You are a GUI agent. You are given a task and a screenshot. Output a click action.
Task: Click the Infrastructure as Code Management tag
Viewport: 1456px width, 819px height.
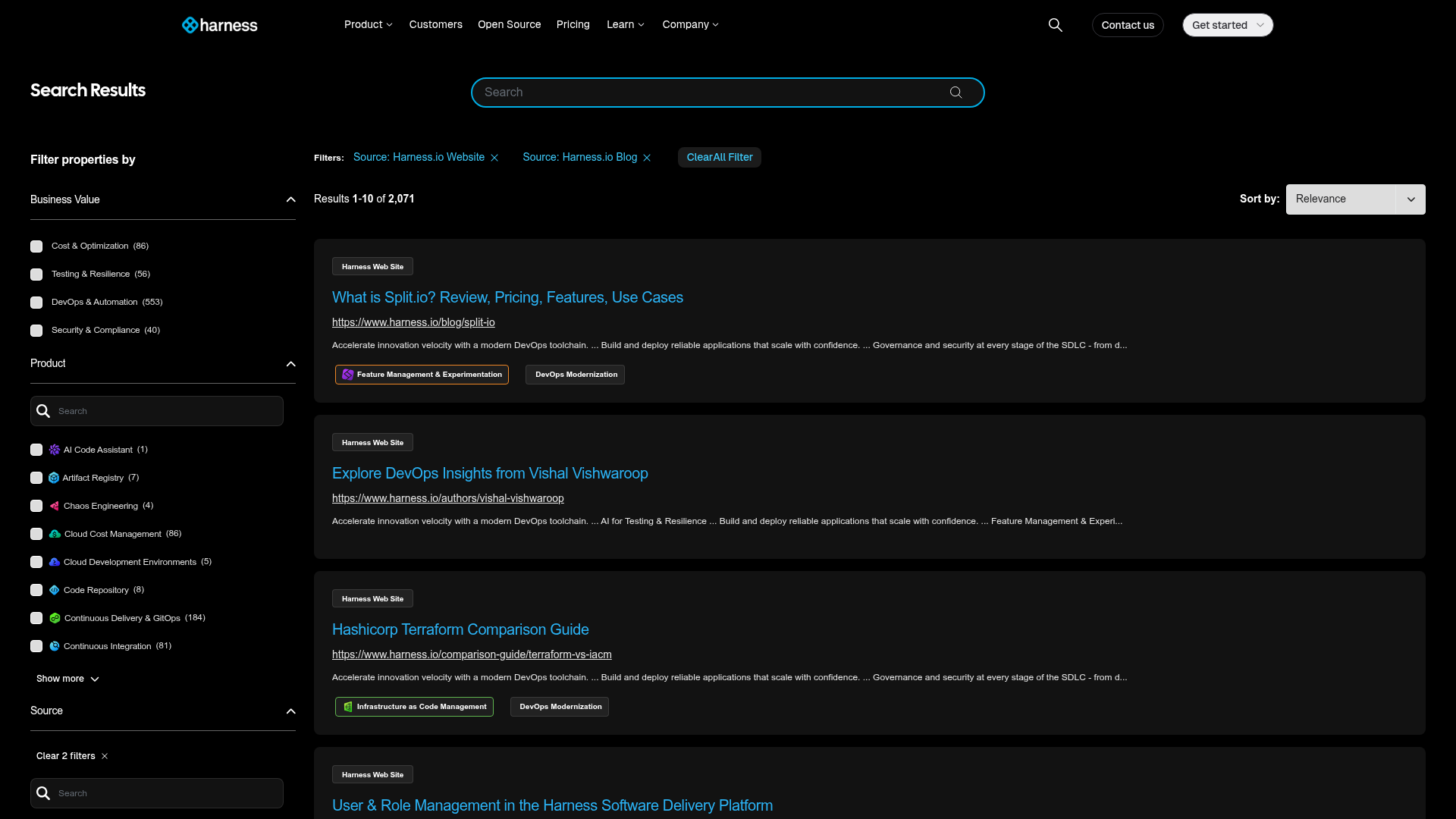[x=414, y=707]
